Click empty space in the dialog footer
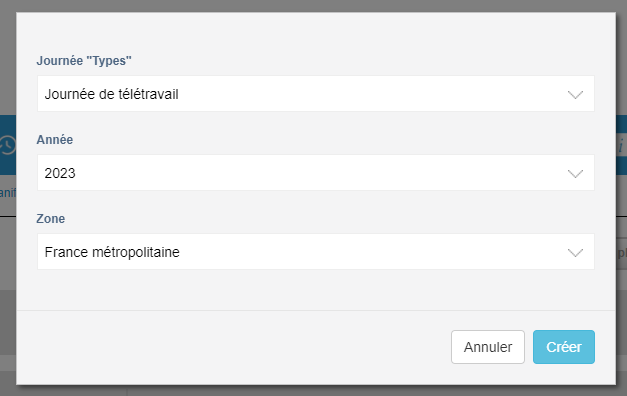The height and width of the screenshot is (396, 627). pyautogui.click(x=232, y=347)
